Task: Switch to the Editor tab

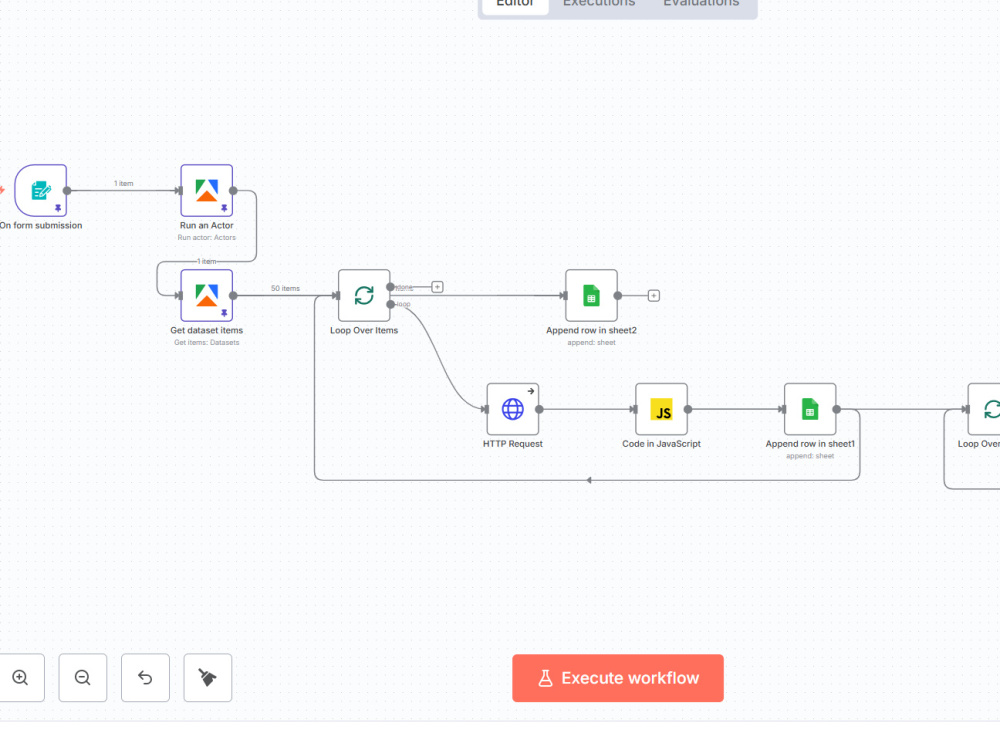Action: 515,4
